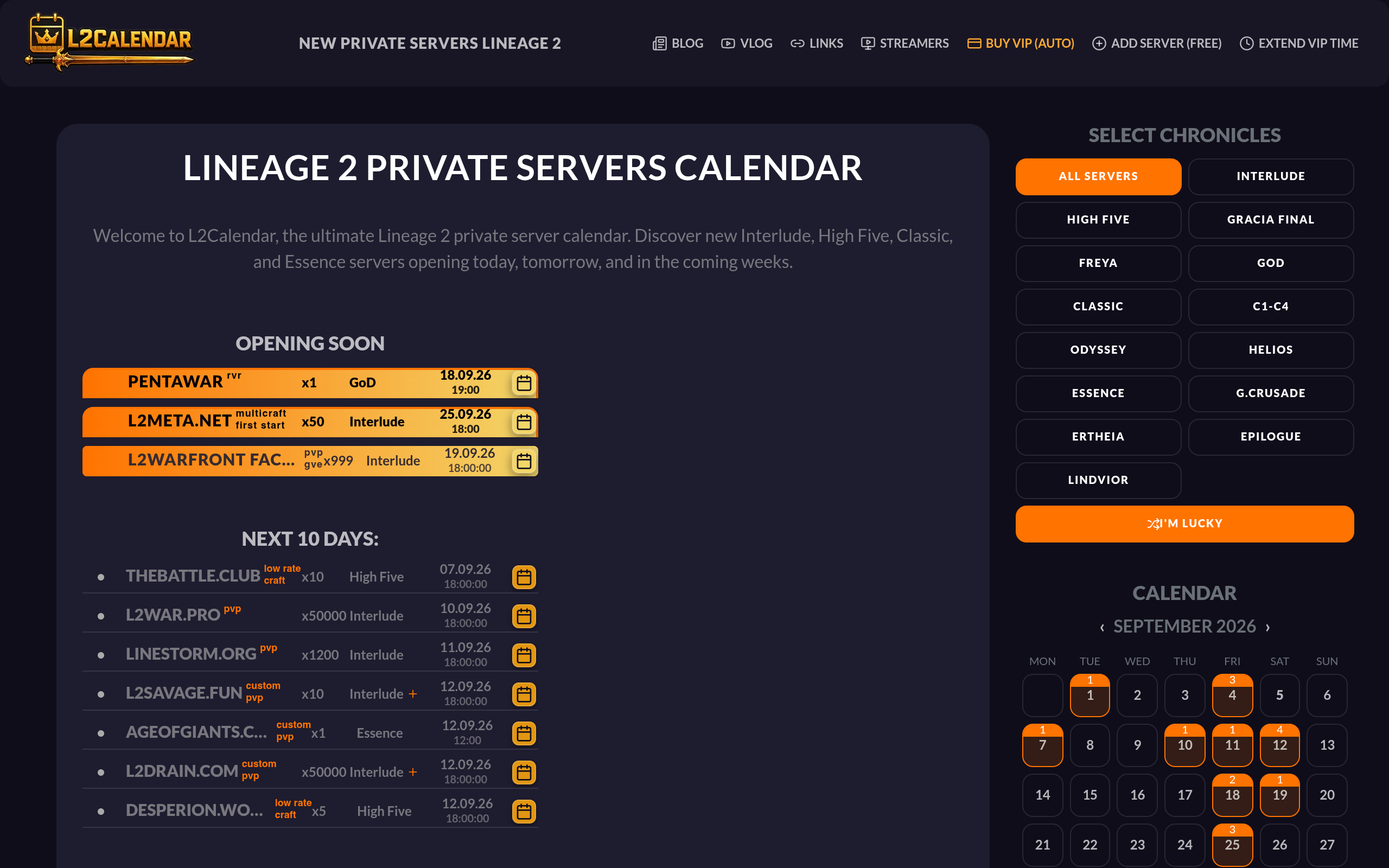
Task: Open LINESTORM.ORG server link
Action: coord(191,654)
